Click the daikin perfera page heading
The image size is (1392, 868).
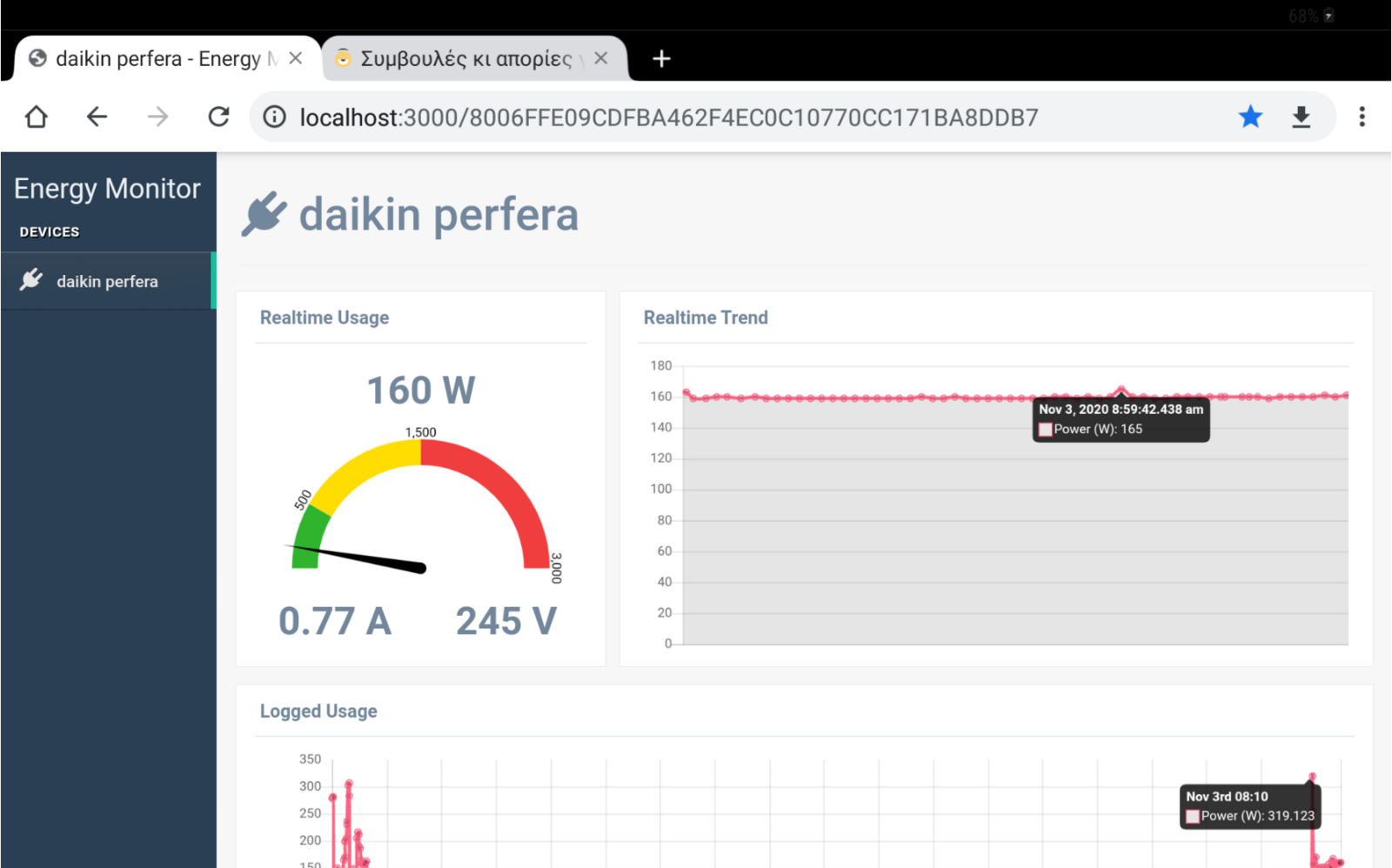[438, 215]
